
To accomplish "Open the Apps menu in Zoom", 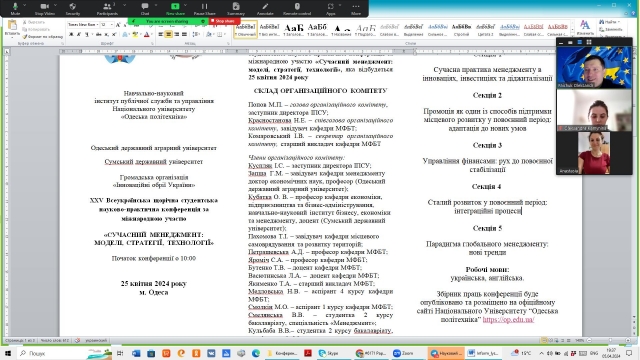I will (331, 8).
